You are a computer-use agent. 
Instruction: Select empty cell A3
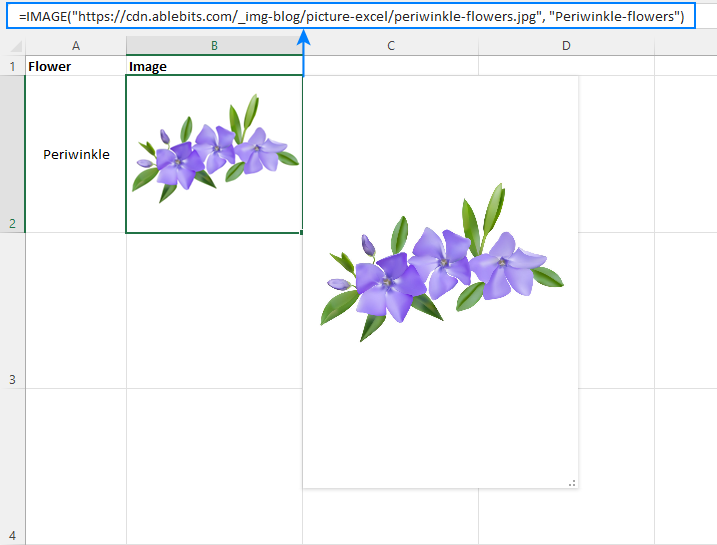(x=76, y=310)
